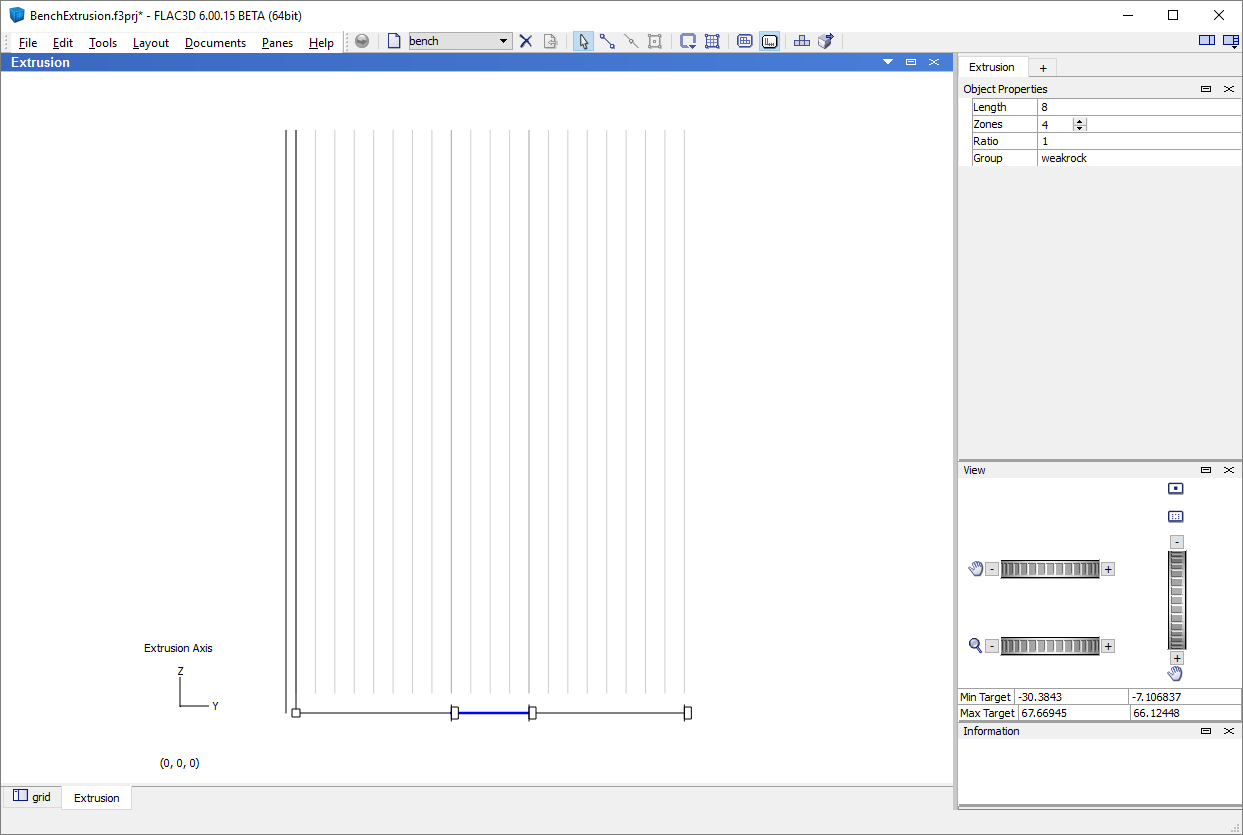Open the blocks shape tool dropdown
The image size is (1243, 835).
click(688, 41)
